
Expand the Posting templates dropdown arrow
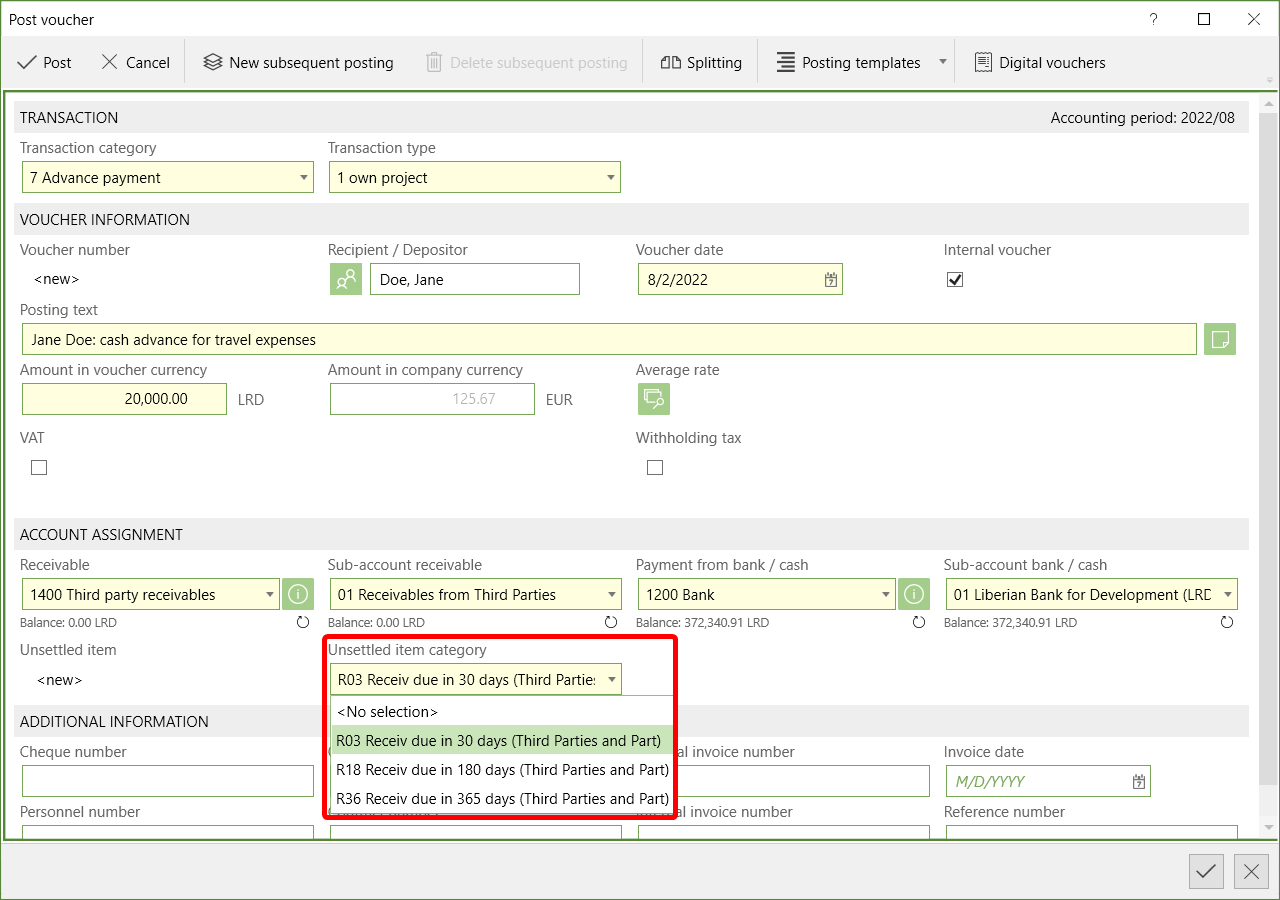[942, 62]
